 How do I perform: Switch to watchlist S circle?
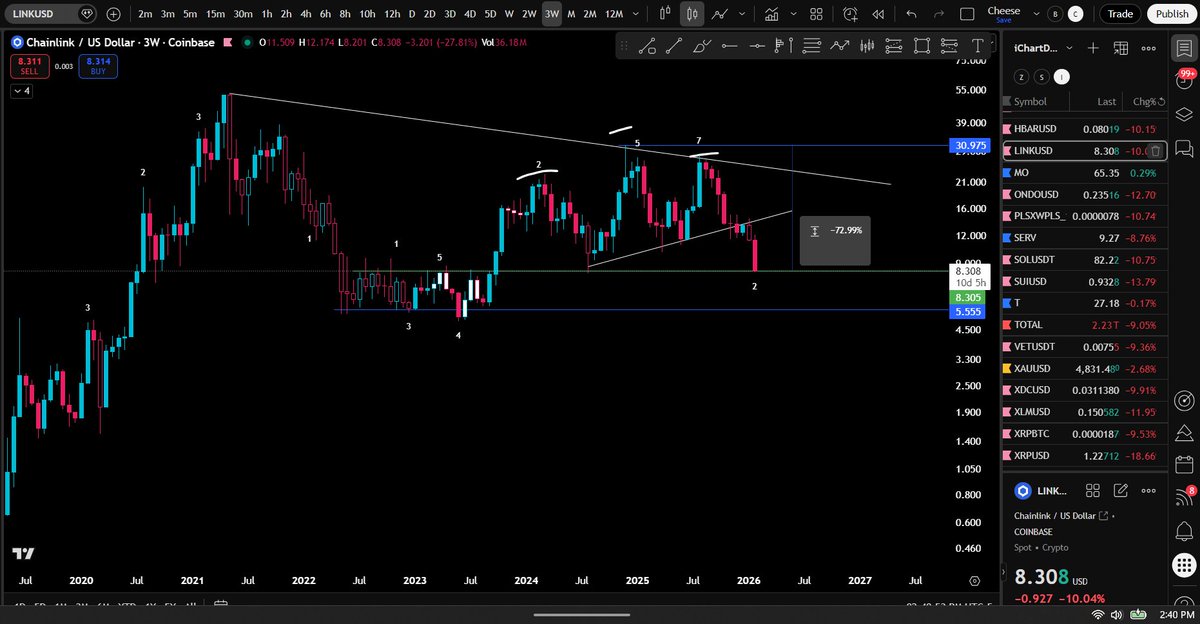pos(1043,76)
